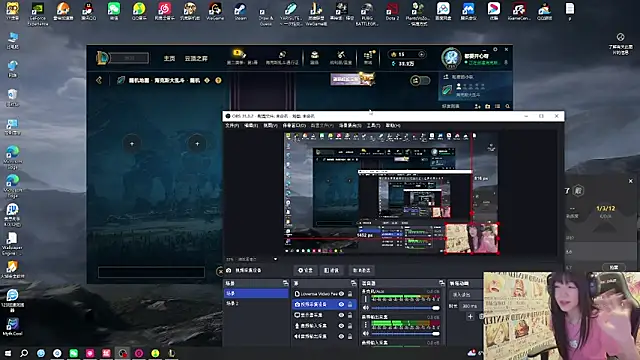Toggle the lobby open-party switch

coord(420,80)
